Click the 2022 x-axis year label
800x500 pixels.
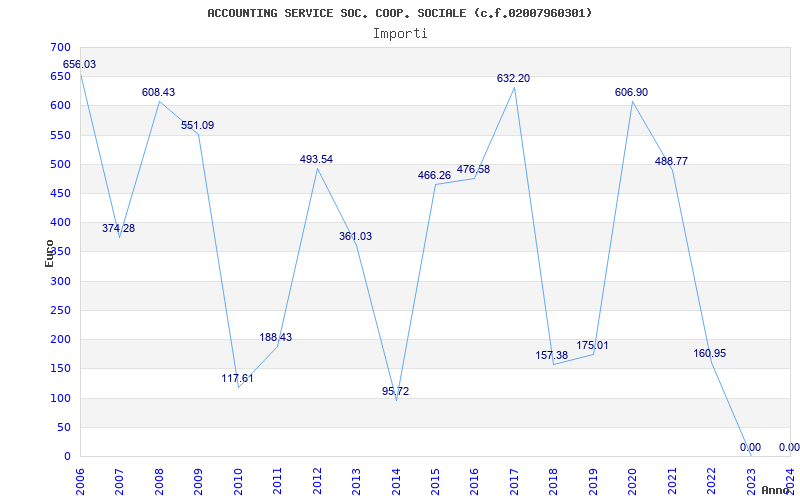(x=711, y=481)
